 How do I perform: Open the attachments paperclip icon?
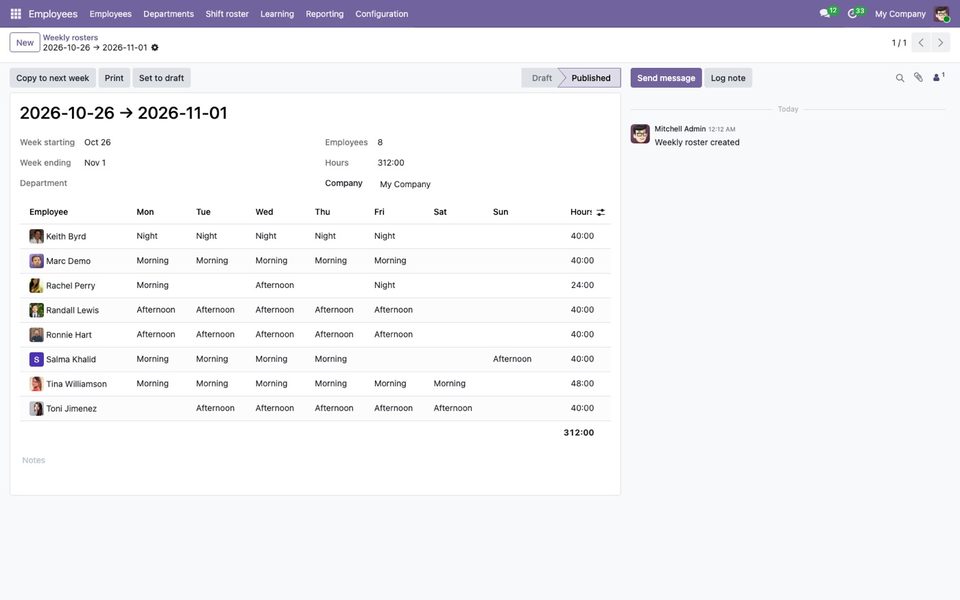pos(918,78)
